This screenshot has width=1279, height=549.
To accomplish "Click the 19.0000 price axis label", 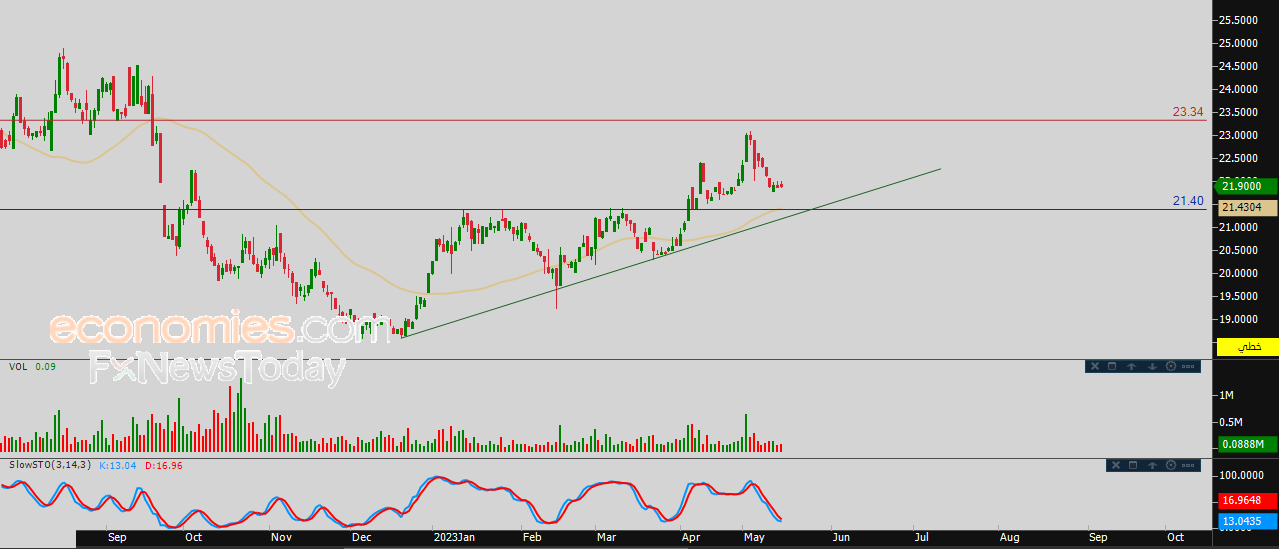I will pyautogui.click(x=1237, y=319).
